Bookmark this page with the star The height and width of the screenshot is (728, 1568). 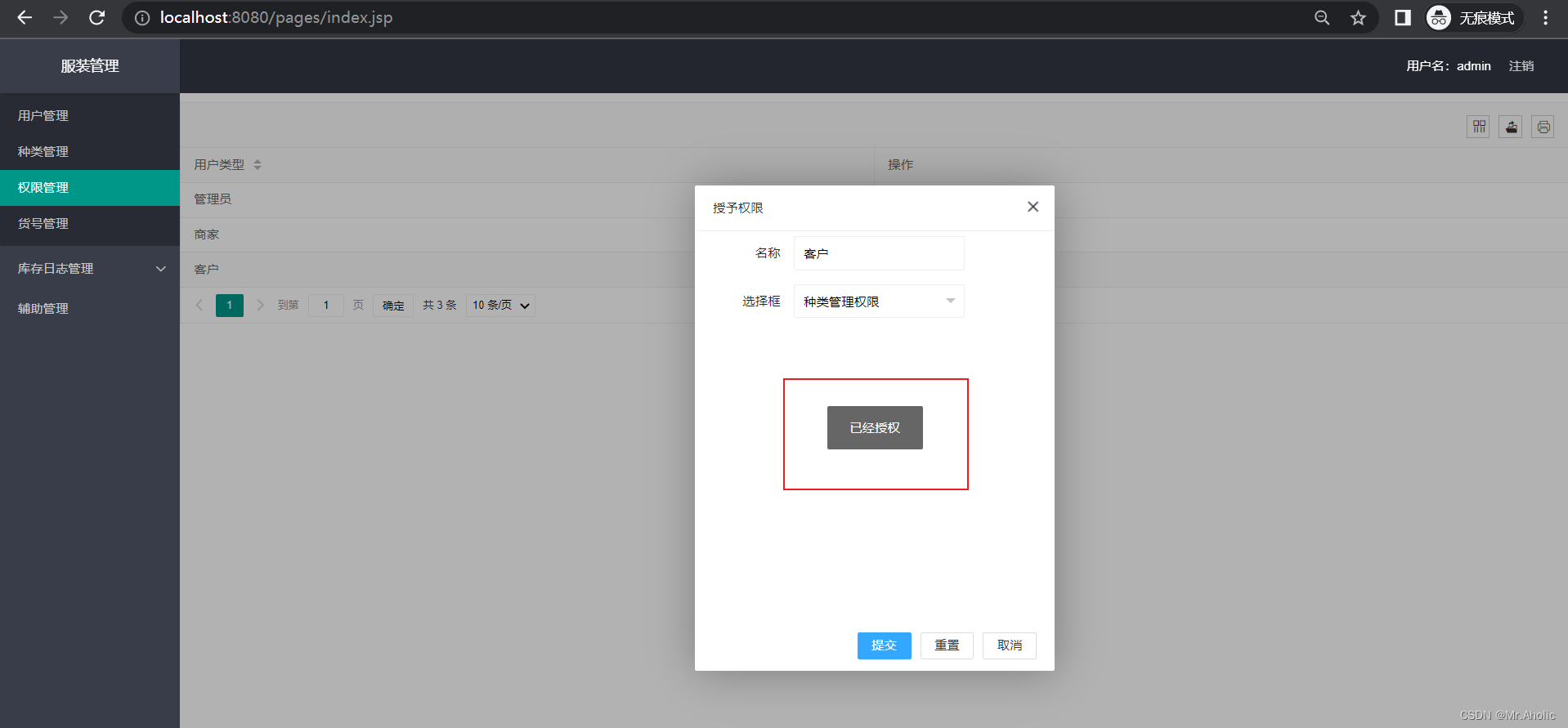pyautogui.click(x=1358, y=18)
